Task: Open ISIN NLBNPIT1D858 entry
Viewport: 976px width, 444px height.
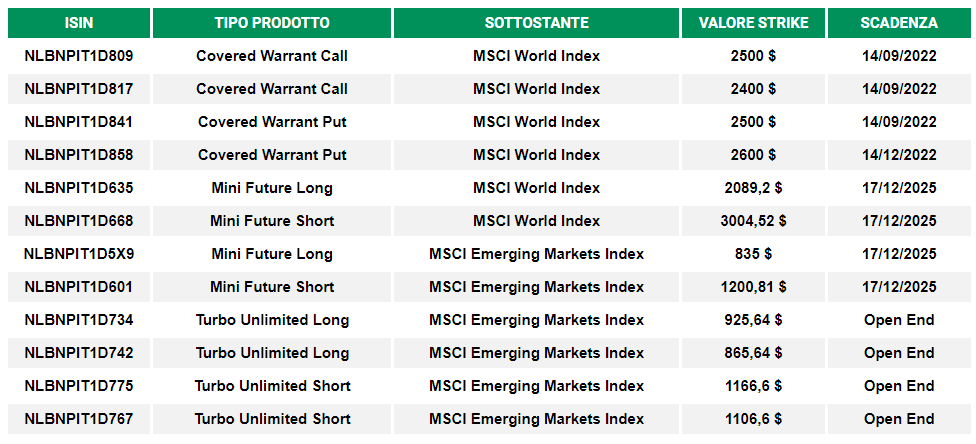Action: pos(79,155)
